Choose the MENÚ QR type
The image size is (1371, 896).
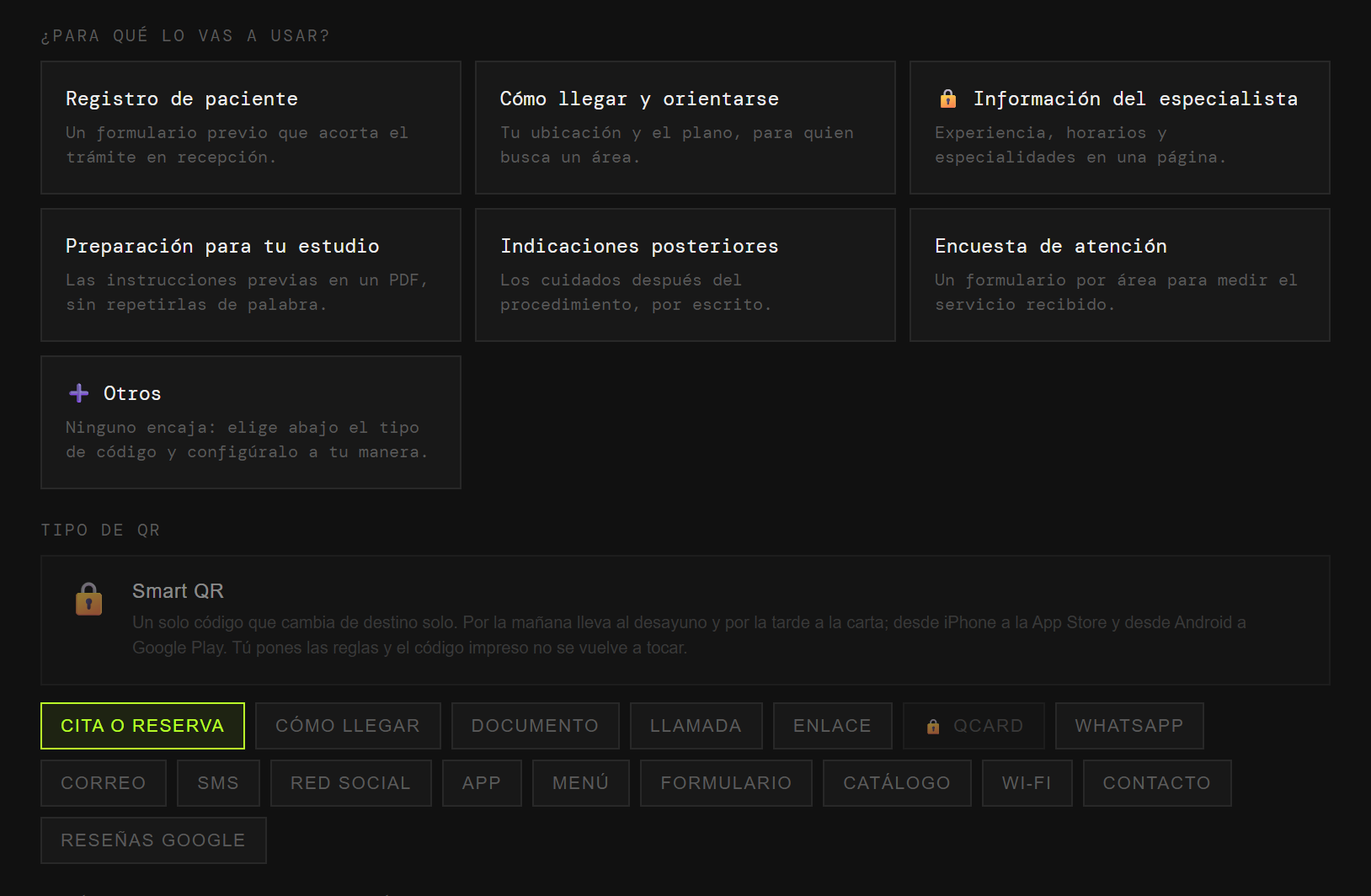[x=580, y=783]
